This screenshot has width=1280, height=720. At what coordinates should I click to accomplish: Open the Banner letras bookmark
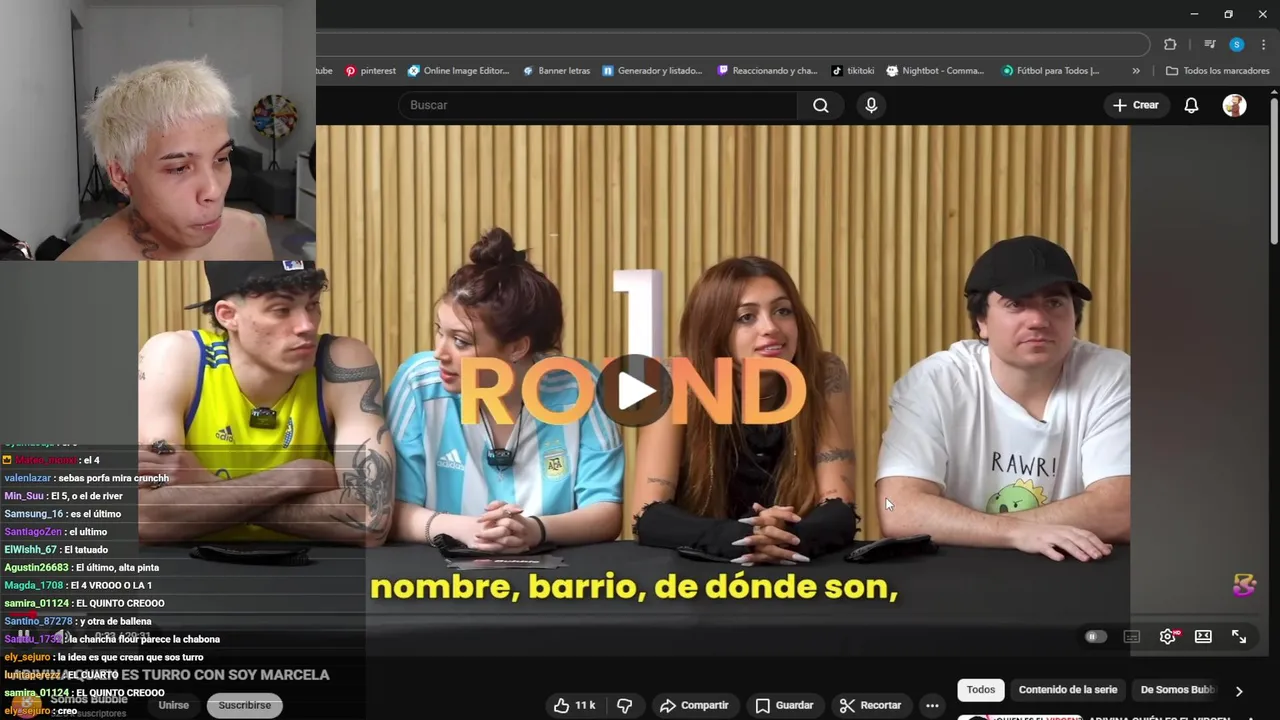(x=555, y=71)
